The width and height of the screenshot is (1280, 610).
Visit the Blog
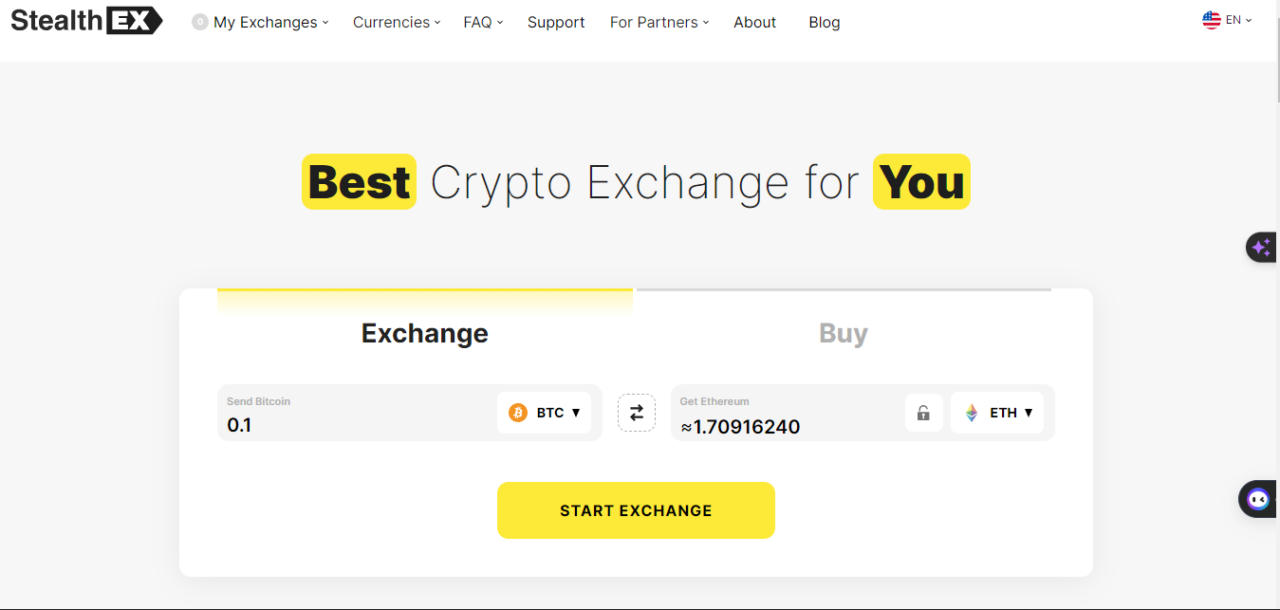[824, 21]
